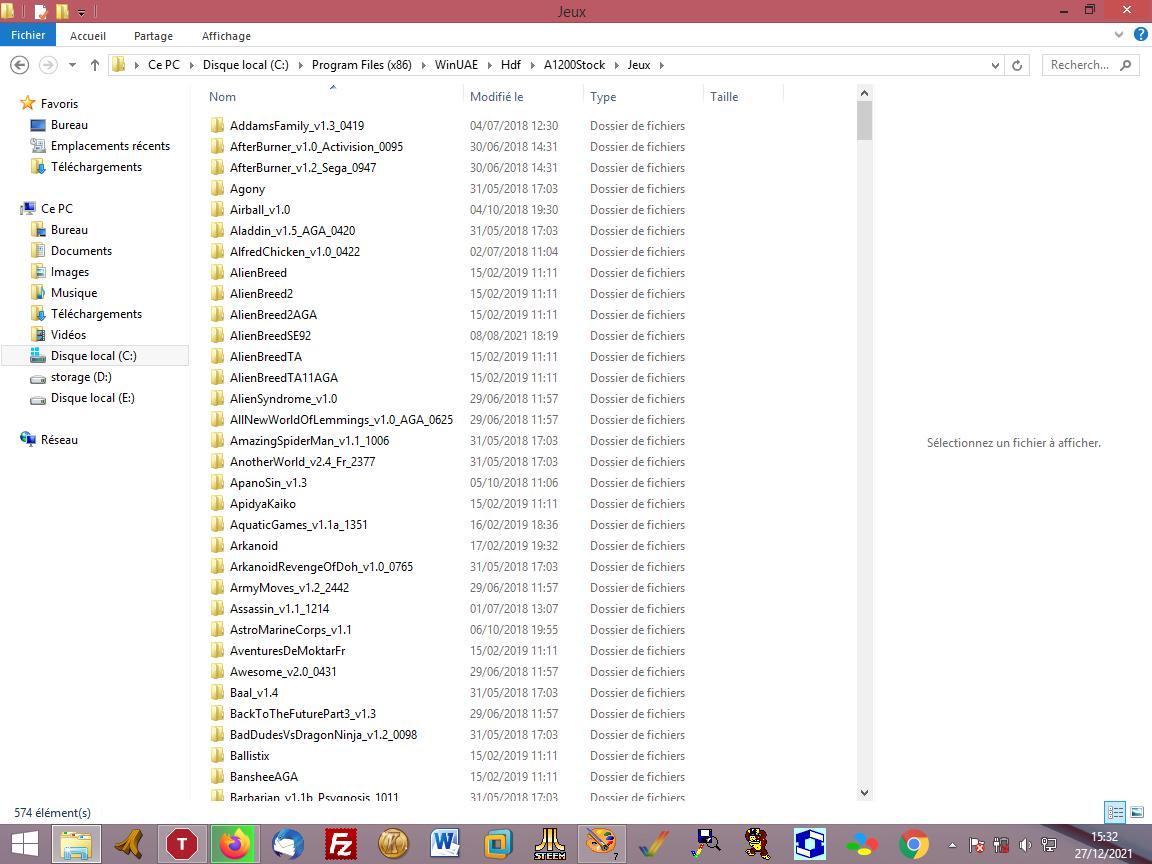Click the New folder icon in quick access toolbar
Image resolution: width=1152 pixels, height=864 pixels.
[x=62, y=11]
